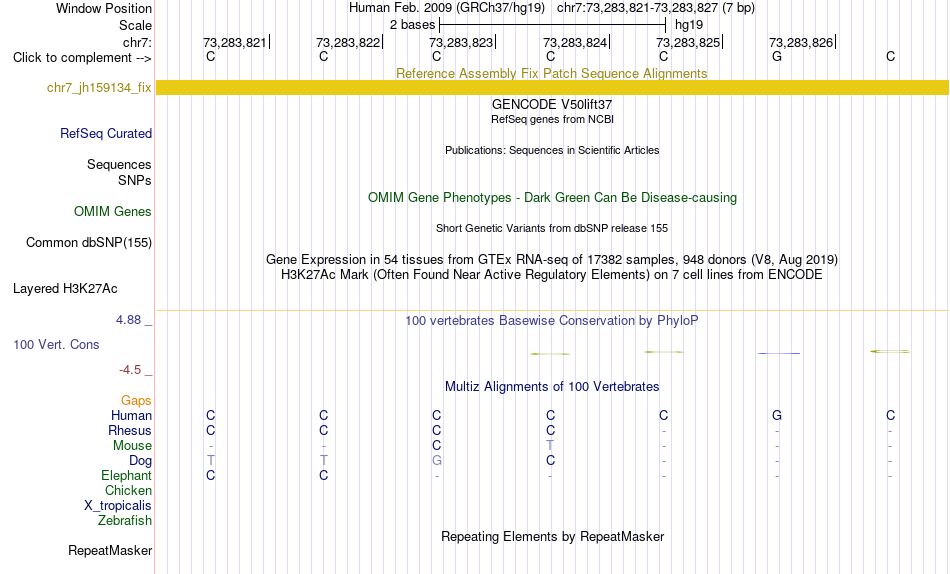This screenshot has width=950, height=574.
Task: Click base G in the Human alignment row
Action: 777,415
